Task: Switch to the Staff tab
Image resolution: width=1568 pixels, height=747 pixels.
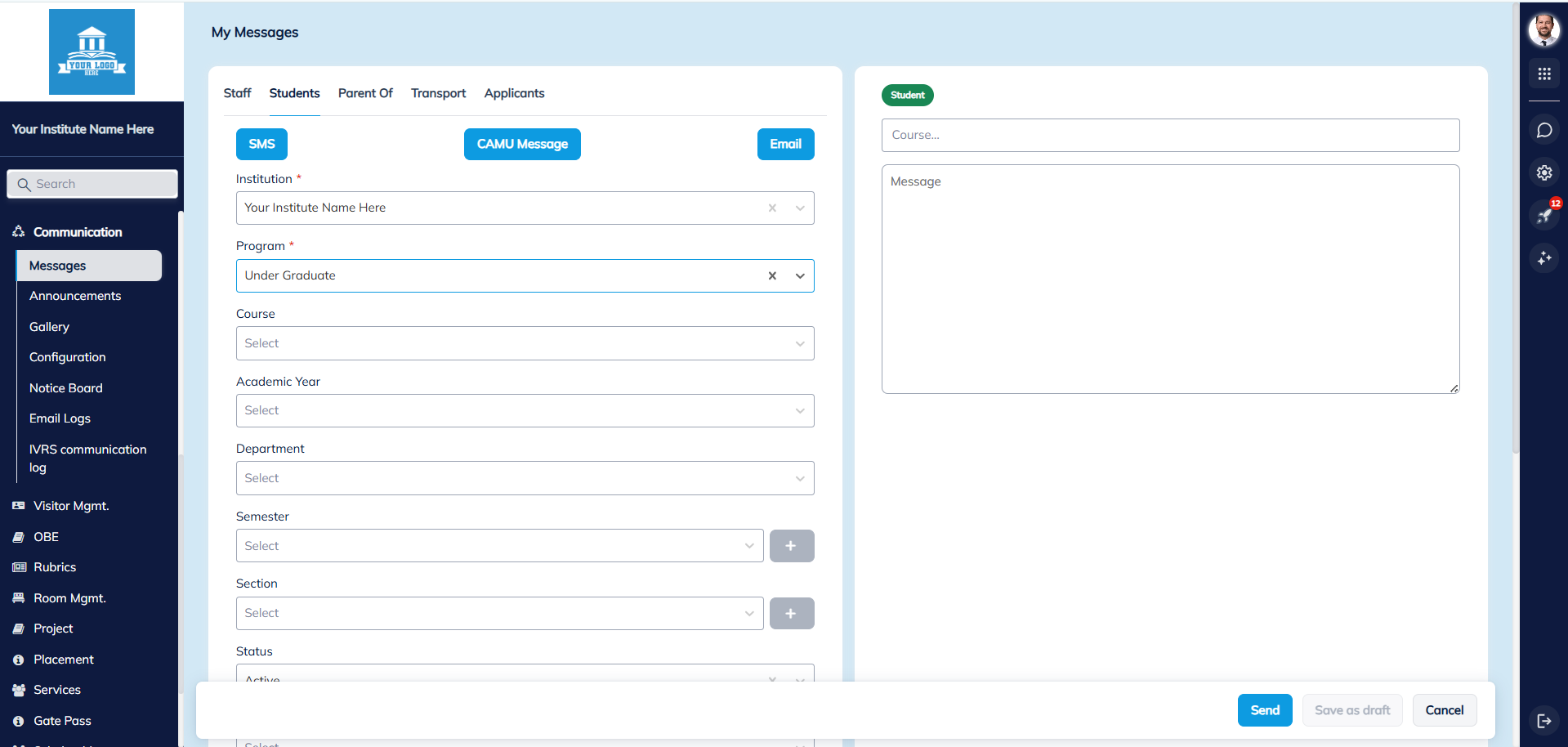Action: 237,93
